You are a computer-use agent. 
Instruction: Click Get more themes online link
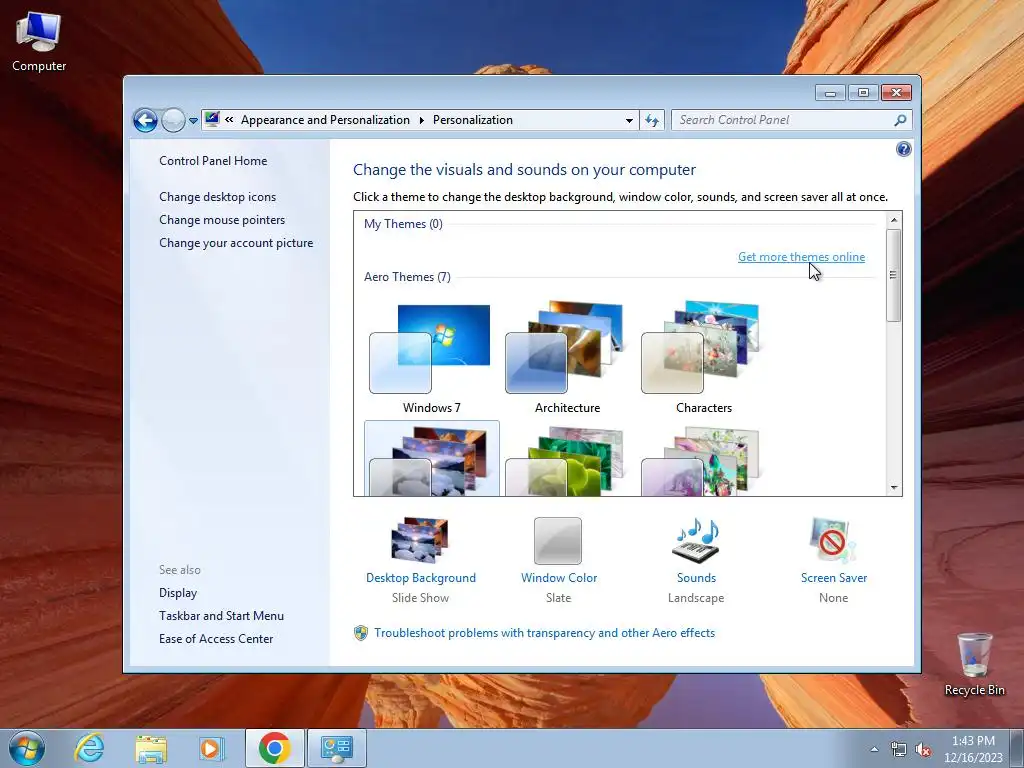click(801, 257)
